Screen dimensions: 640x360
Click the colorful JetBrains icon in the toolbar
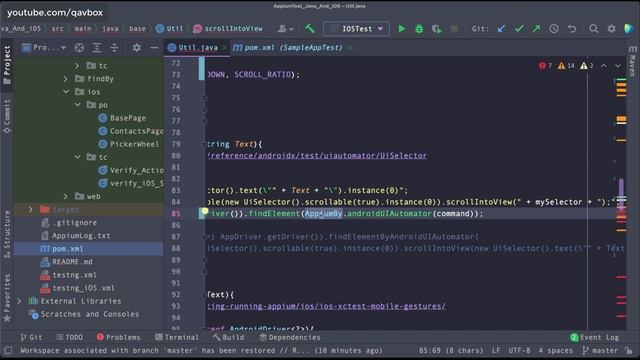[629, 29]
